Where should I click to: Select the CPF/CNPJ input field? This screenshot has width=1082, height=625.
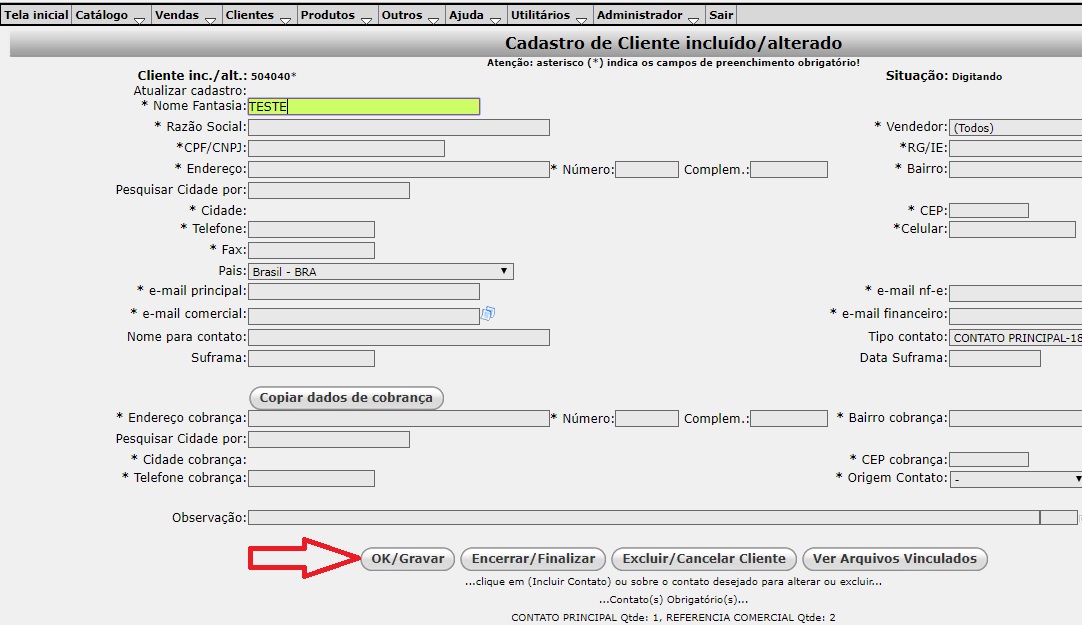coord(346,149)
